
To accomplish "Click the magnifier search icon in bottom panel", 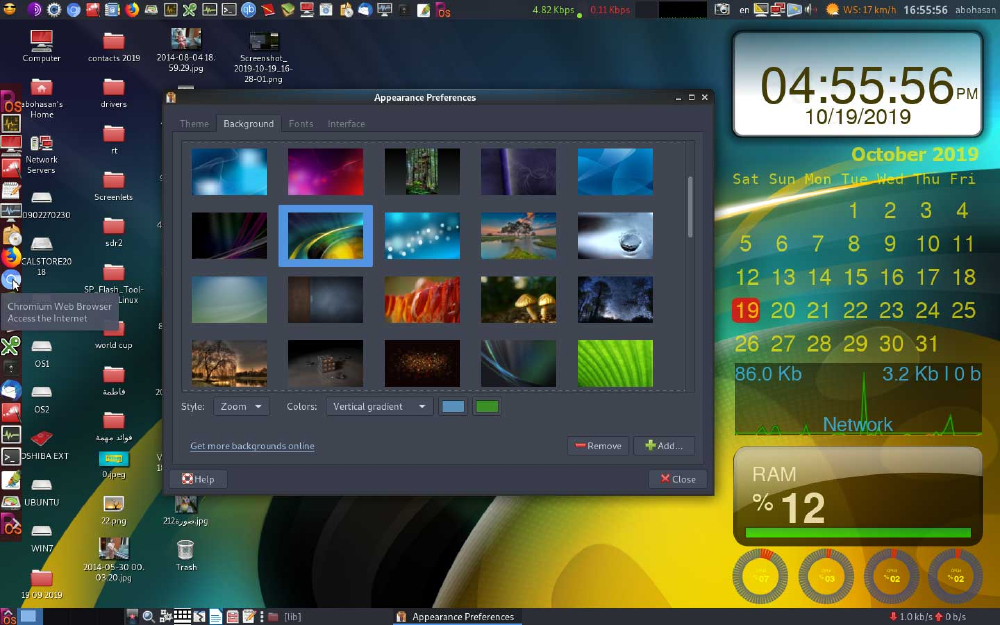I will [148, 616].
